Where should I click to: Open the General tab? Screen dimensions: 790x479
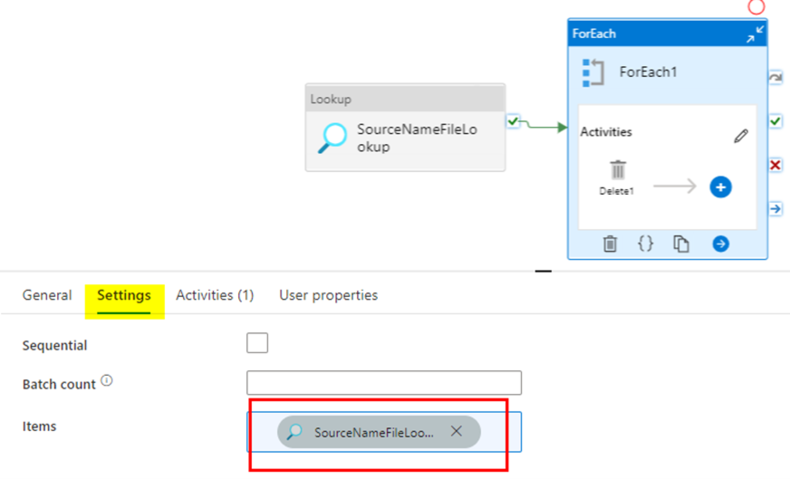coord(47,295)
